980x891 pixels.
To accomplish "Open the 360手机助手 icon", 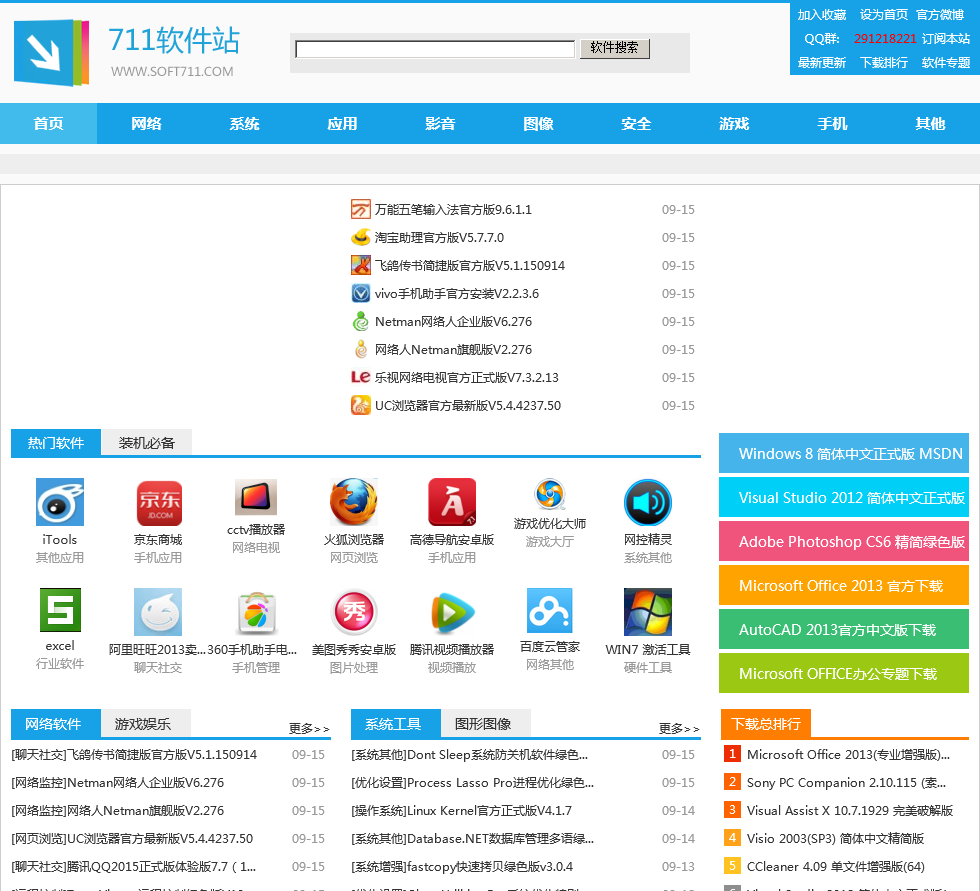I will click(256, 612).
